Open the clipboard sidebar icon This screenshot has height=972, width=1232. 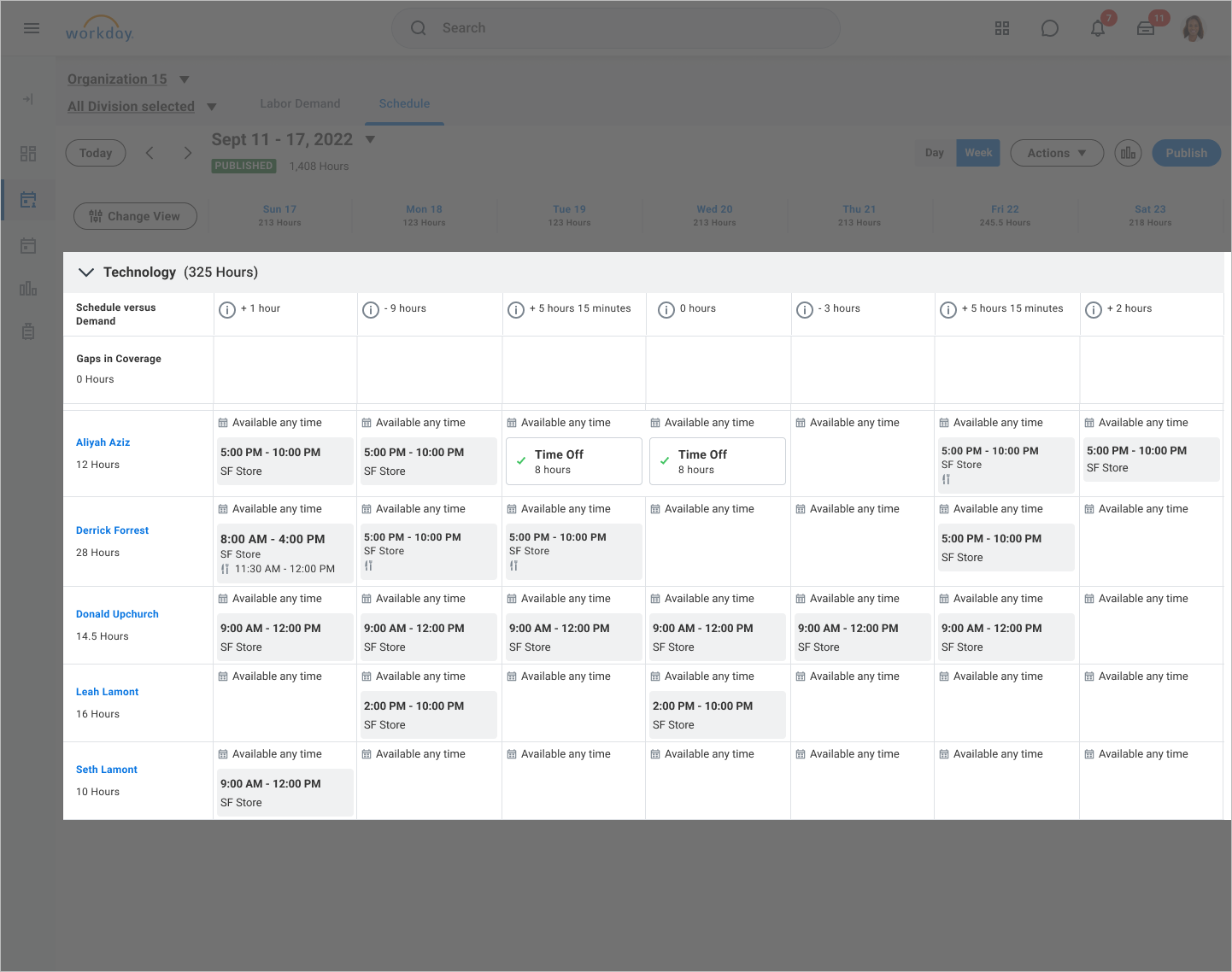28,331
